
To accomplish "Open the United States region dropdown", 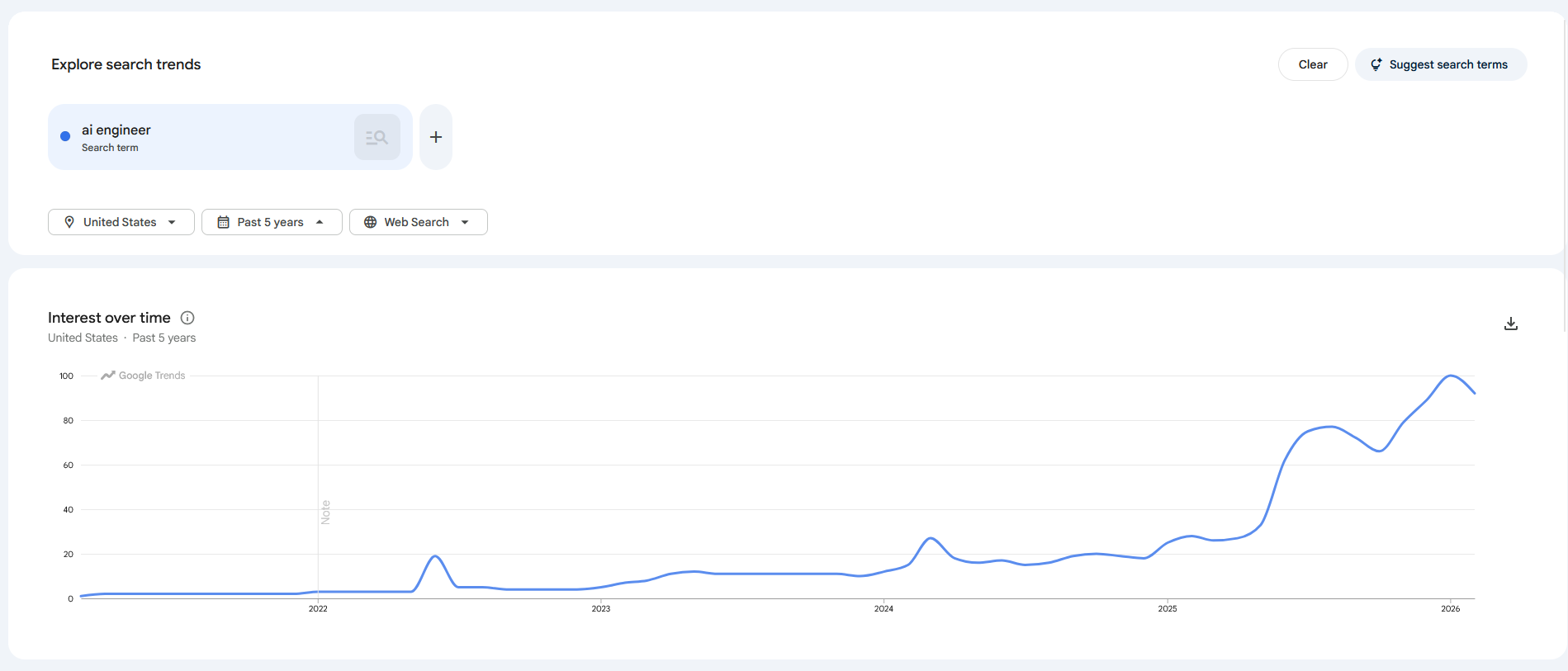I will pyautogui.click(x=121, y=222).
